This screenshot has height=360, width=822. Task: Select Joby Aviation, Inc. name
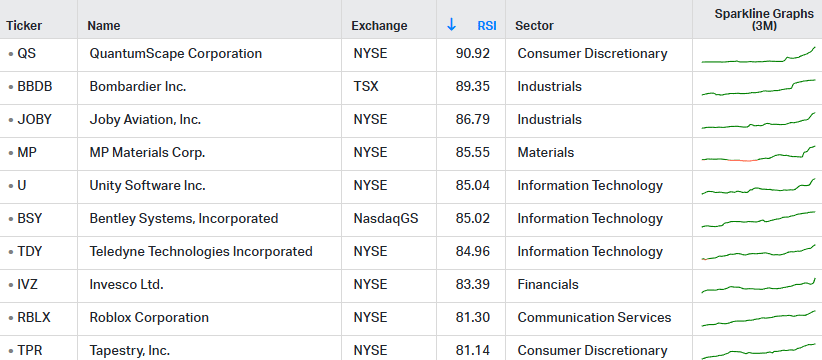point(145,119)
